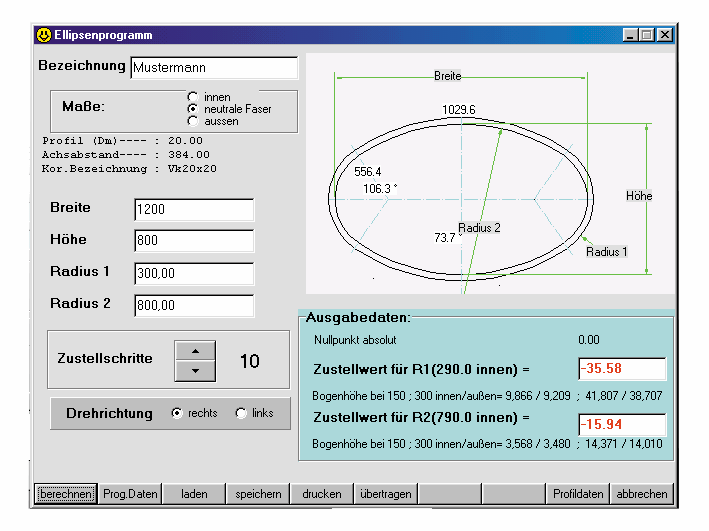Click the 'Breite' dimension label in the drawing
The height and width of the screenshot is (531, 709).
tap(448, 76)
